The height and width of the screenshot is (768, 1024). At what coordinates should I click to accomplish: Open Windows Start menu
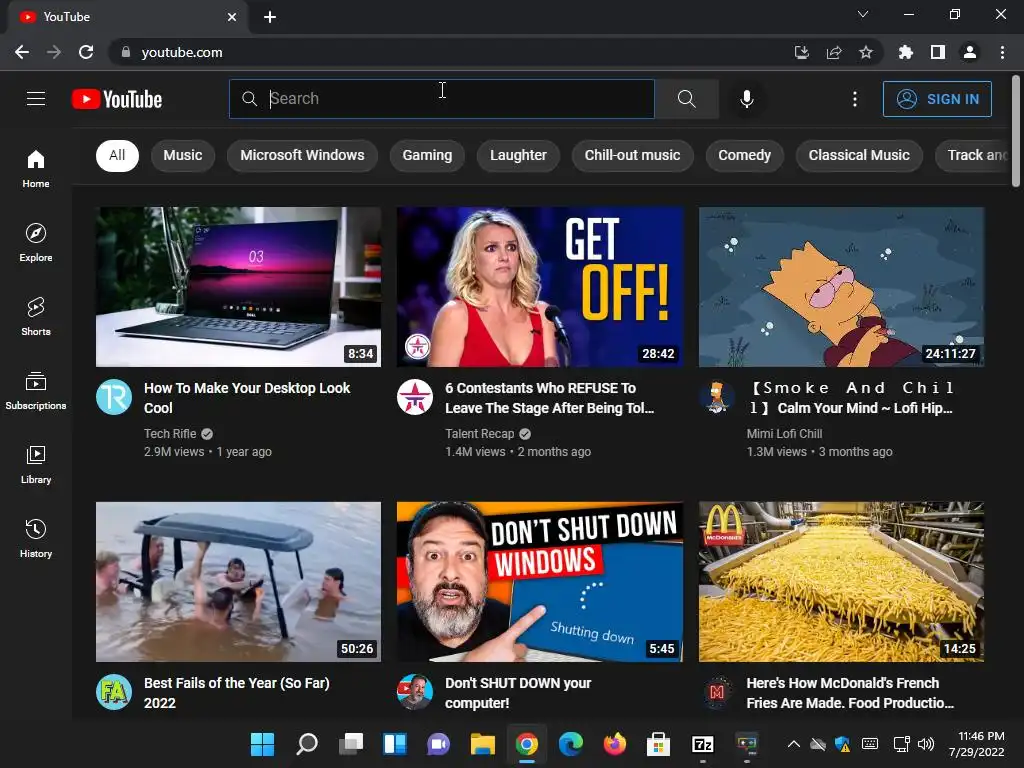263,744
